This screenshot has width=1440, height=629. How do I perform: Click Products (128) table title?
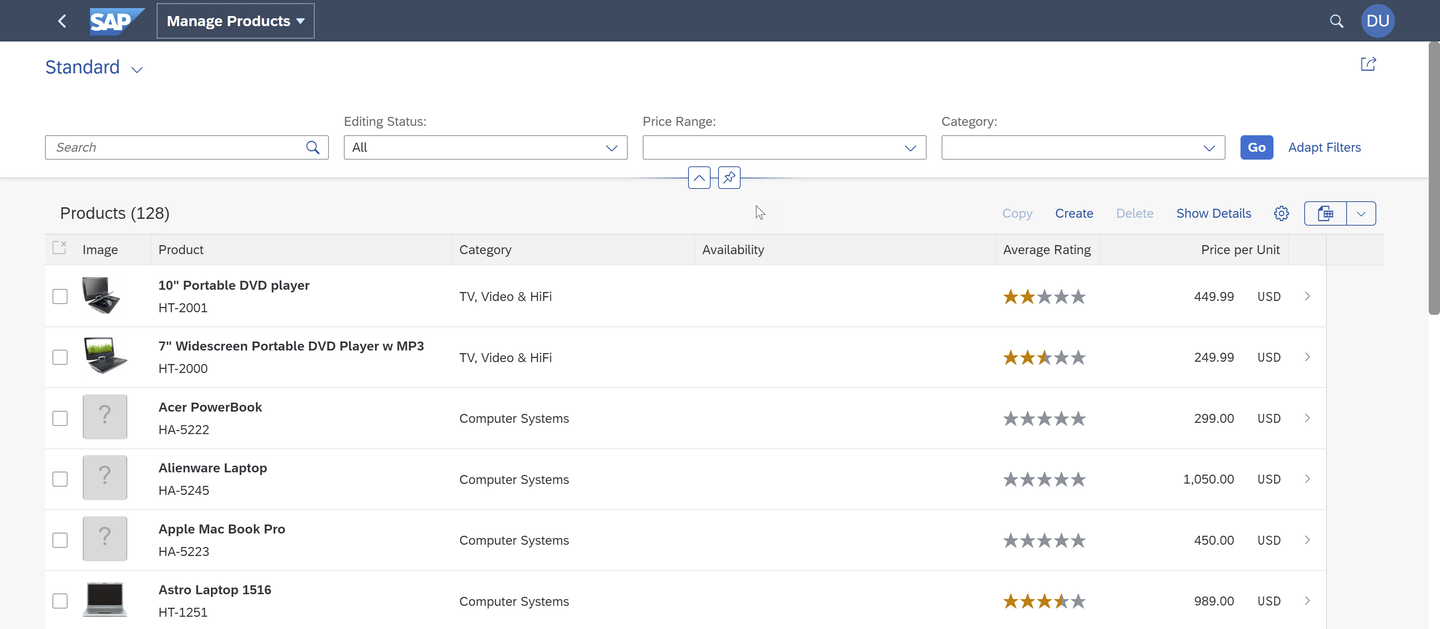115,213
